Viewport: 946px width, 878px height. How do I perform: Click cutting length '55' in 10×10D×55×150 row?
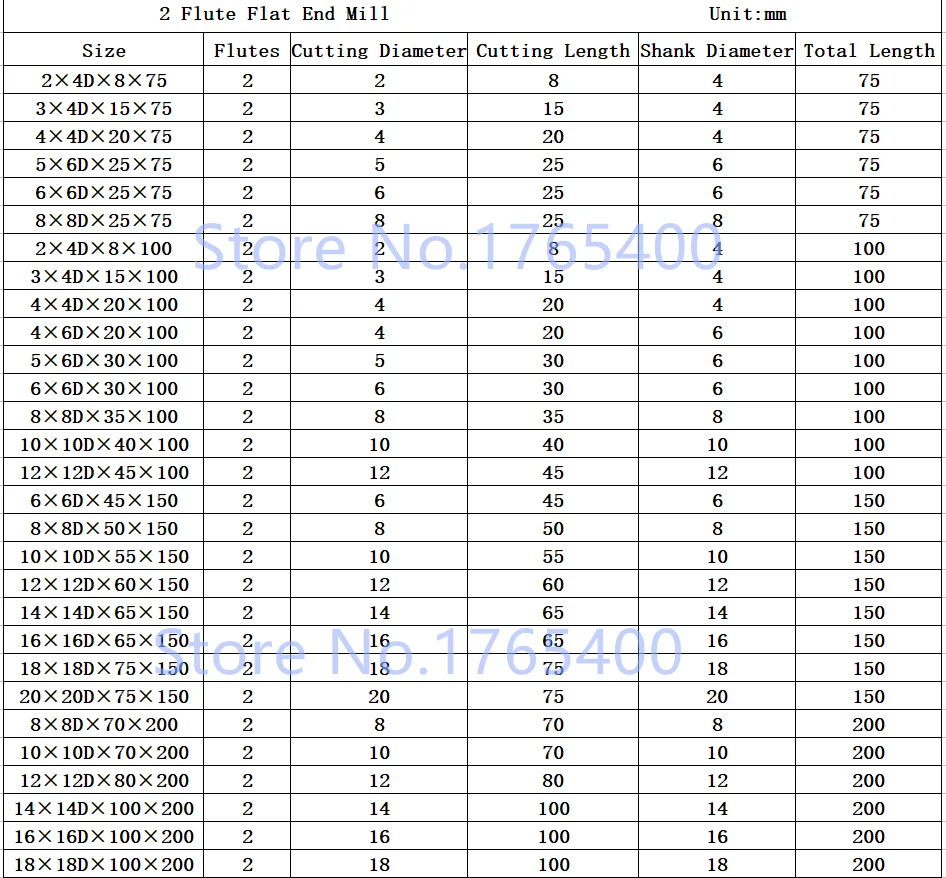(553, 556)
